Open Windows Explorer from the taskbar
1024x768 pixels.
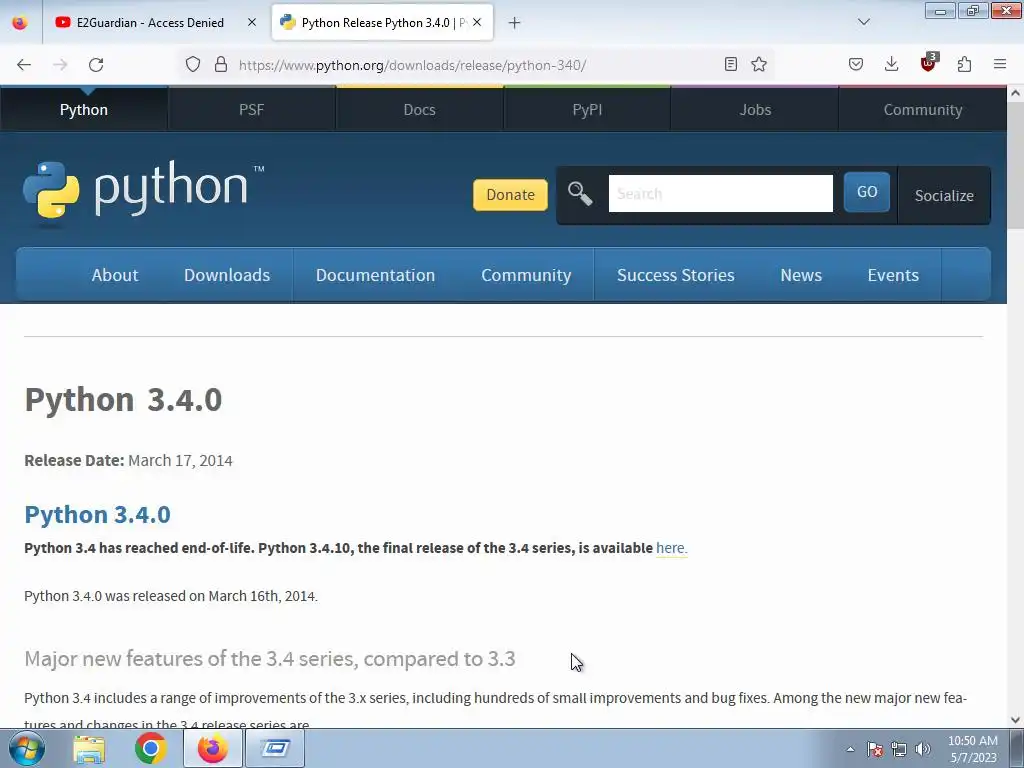tap(89, 748)
